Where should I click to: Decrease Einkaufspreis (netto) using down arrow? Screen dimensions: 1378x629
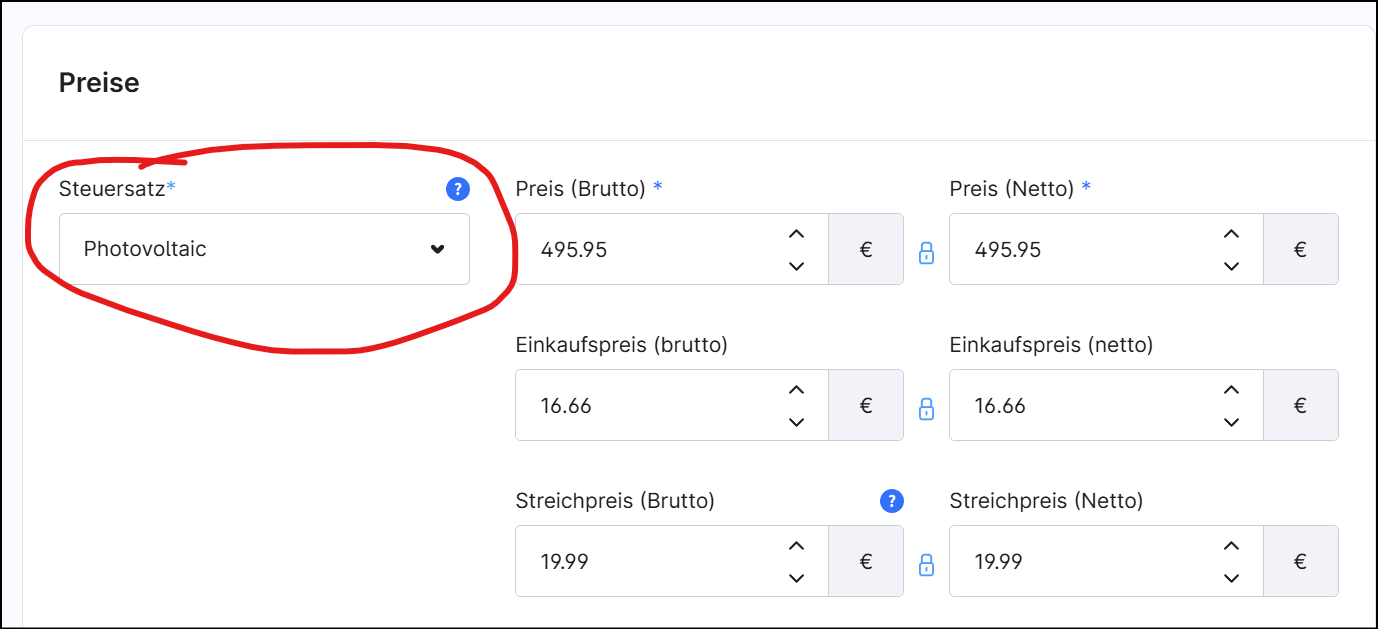point(1231,422)
